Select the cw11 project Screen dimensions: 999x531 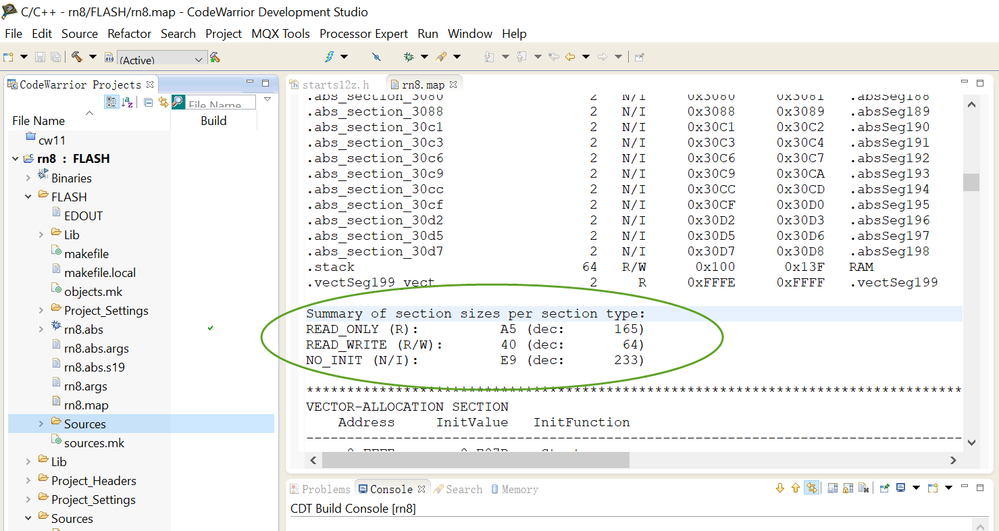coord(52,140)
